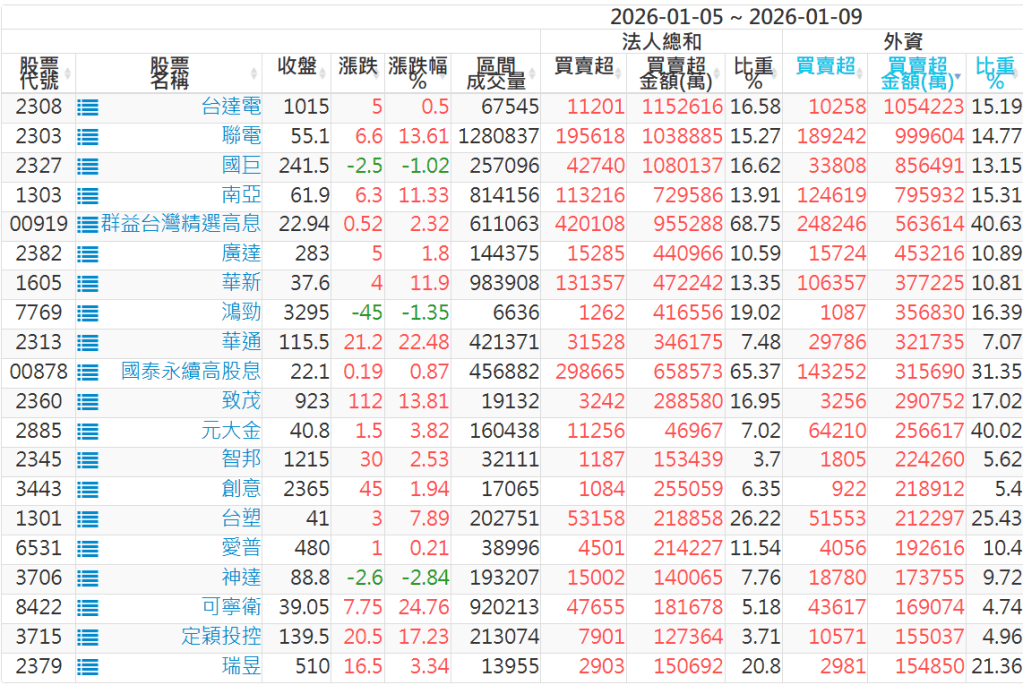Sort by 股票代號 column header

tap(39, 73)
